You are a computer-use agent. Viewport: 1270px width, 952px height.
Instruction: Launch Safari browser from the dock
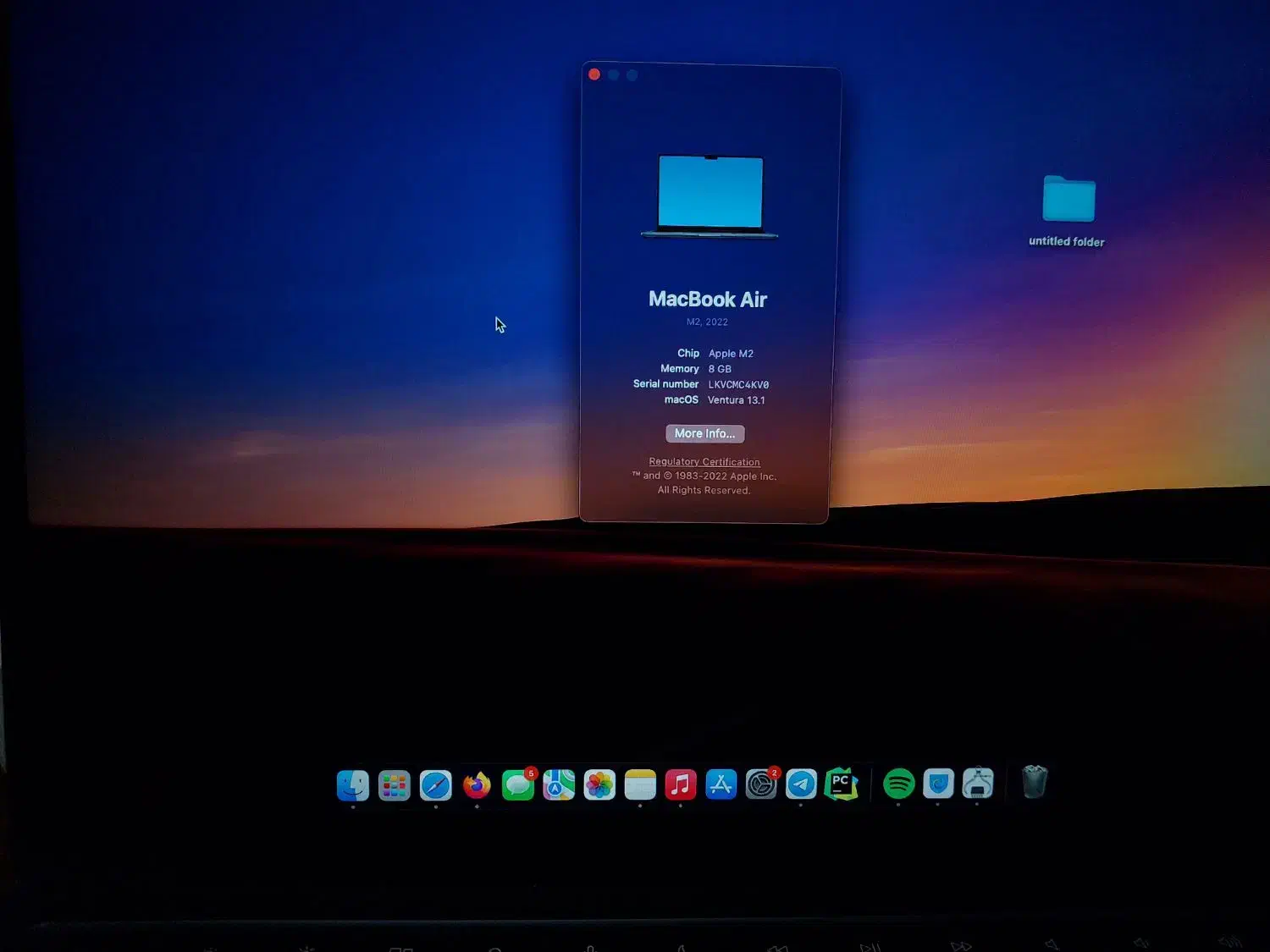click(x=436, y=785)
